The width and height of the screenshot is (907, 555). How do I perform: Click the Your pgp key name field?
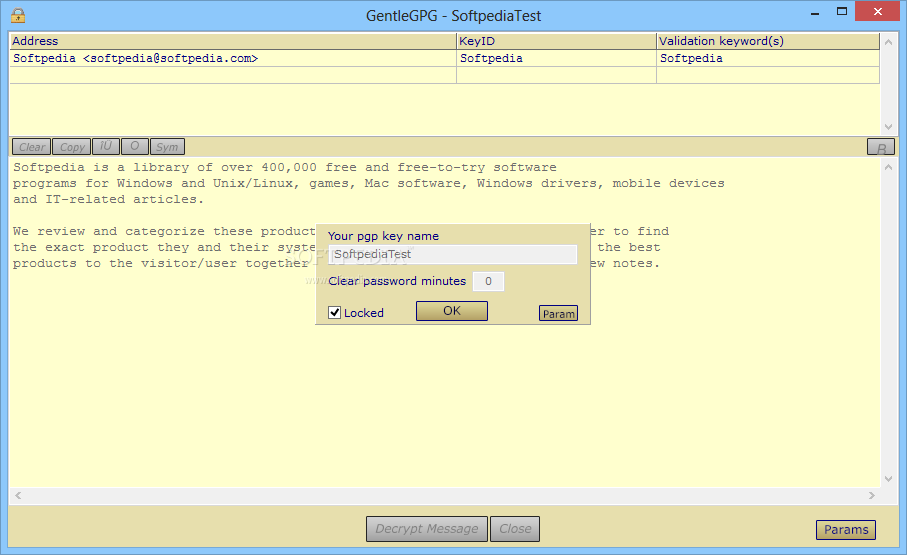click(453, 254)
